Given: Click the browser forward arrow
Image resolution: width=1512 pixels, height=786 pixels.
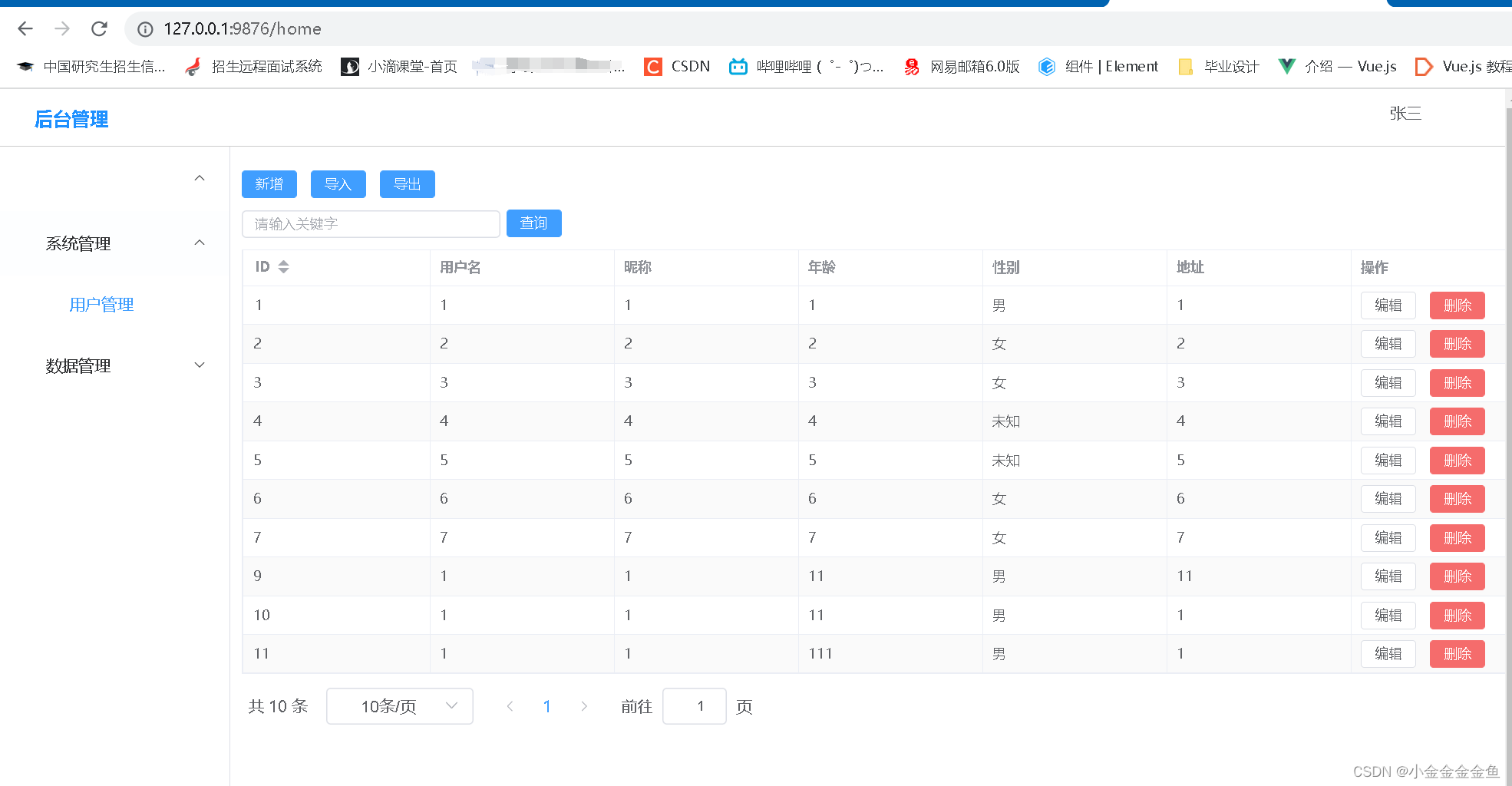Looking at the screenshot, I should point(62,28).
